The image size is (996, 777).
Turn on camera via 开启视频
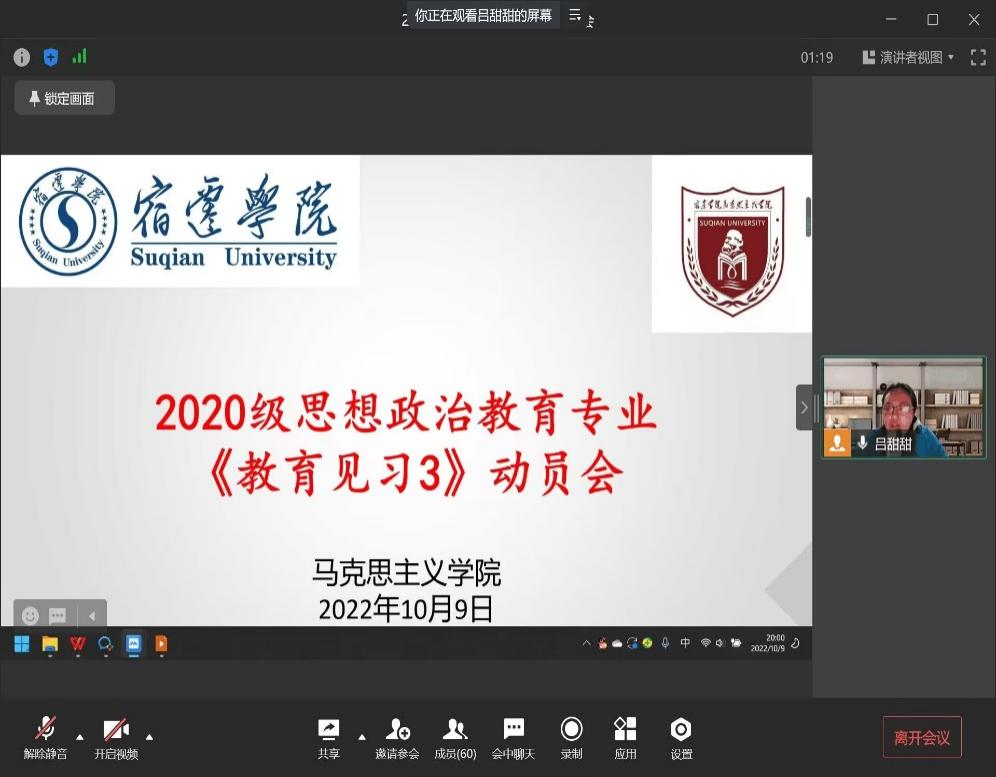pyautogui.click(x=116, y=738)
